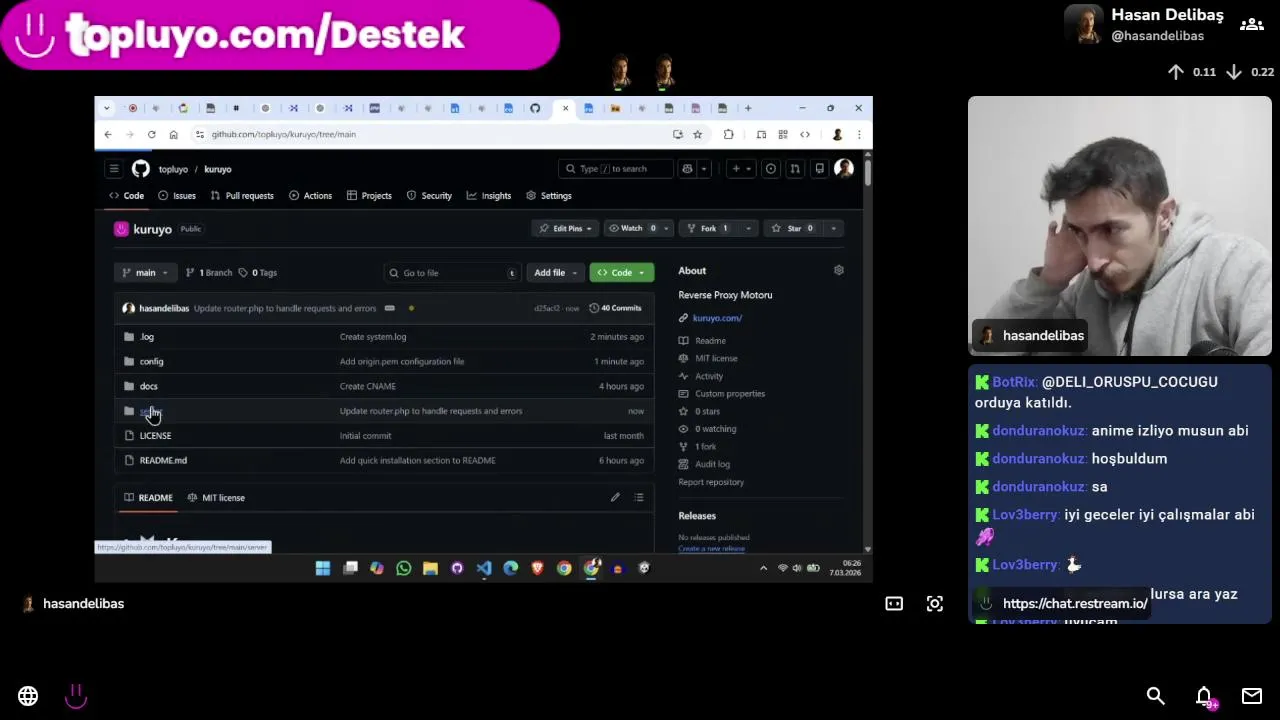Open Edge browser from taskbar
Viewport: 1280px width, 720px height.
[511, 568]
